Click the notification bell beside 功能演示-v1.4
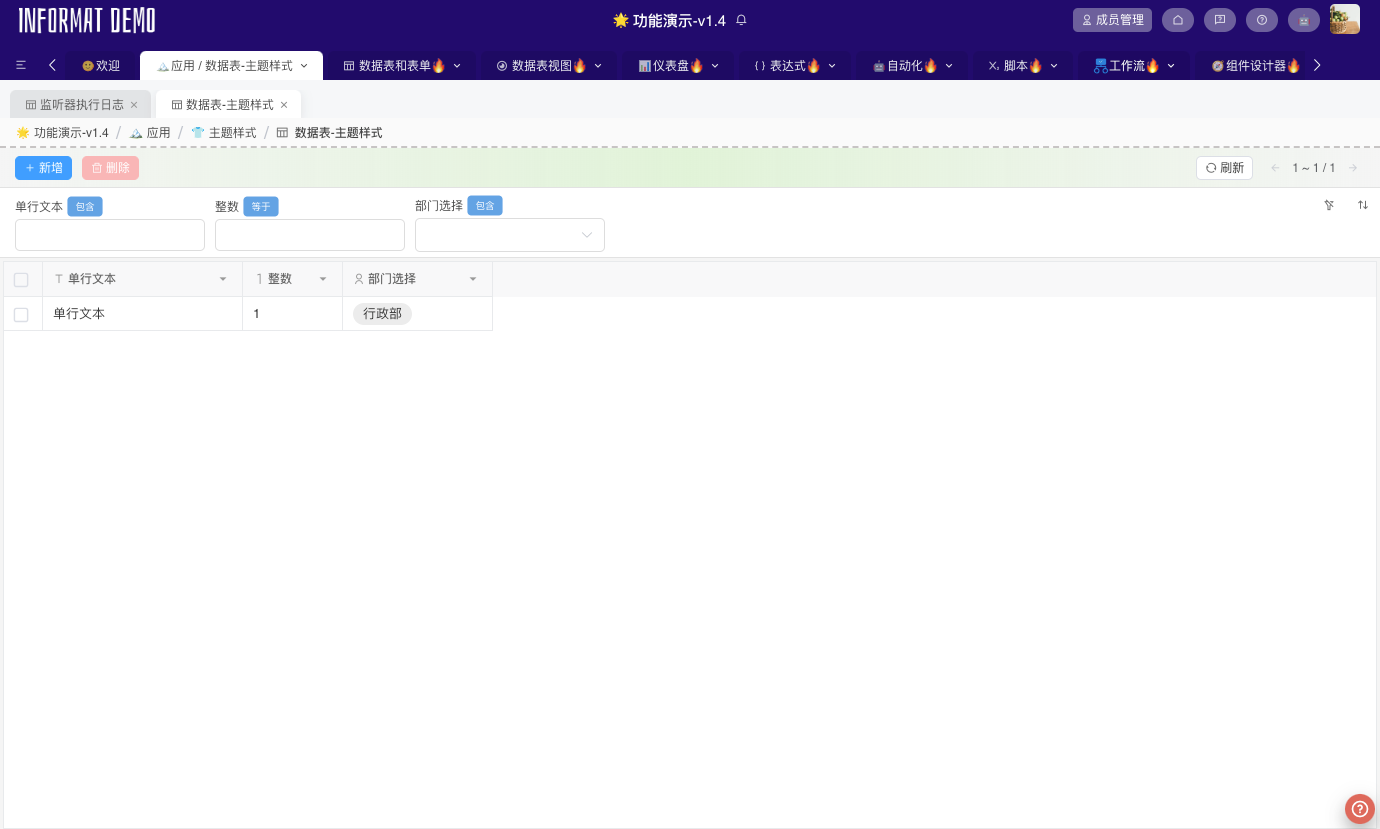 pos(740,20)
